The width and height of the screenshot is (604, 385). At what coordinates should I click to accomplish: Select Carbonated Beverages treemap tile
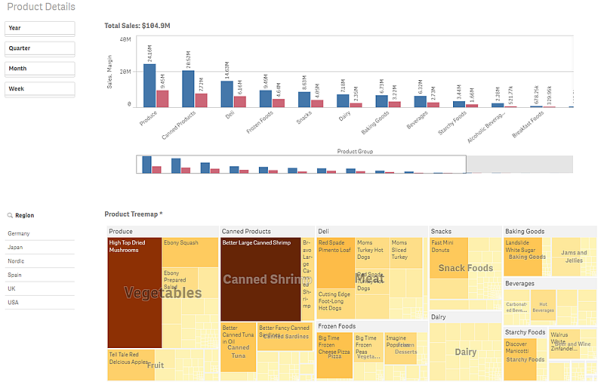click(x=517, y=307)
